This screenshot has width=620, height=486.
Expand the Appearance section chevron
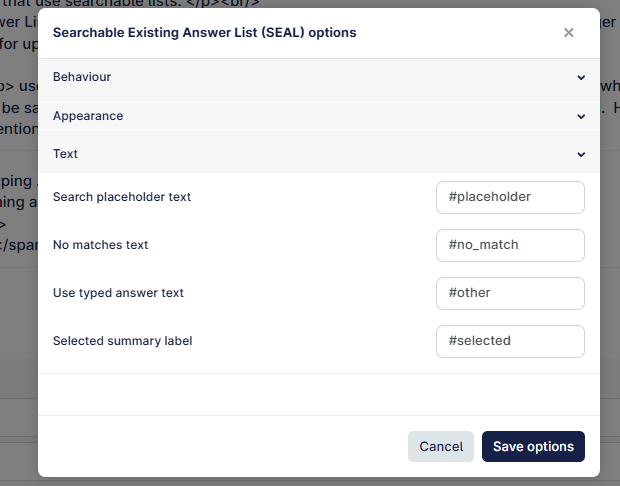pos(581,116)
